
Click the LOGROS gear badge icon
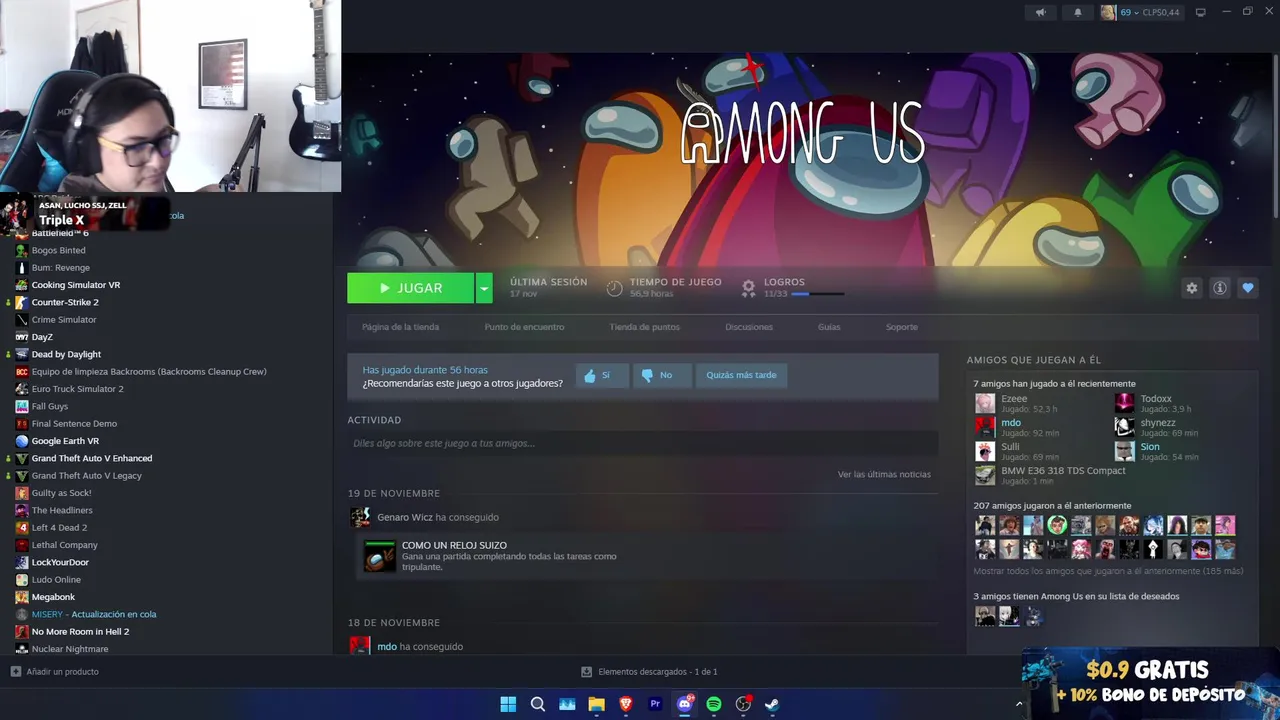point(748,288)
